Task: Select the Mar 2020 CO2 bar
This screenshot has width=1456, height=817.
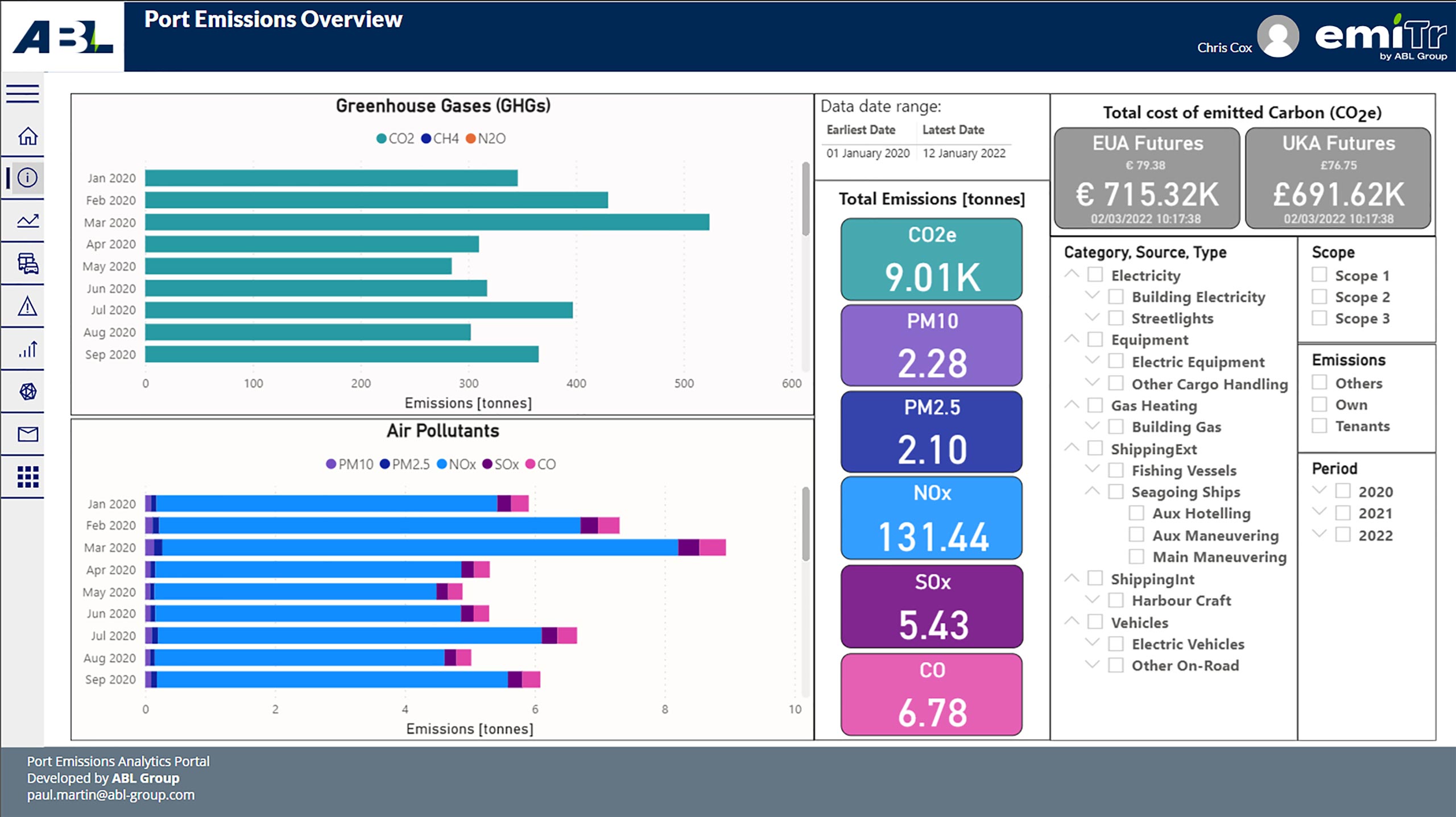Action: pos(427,222)
